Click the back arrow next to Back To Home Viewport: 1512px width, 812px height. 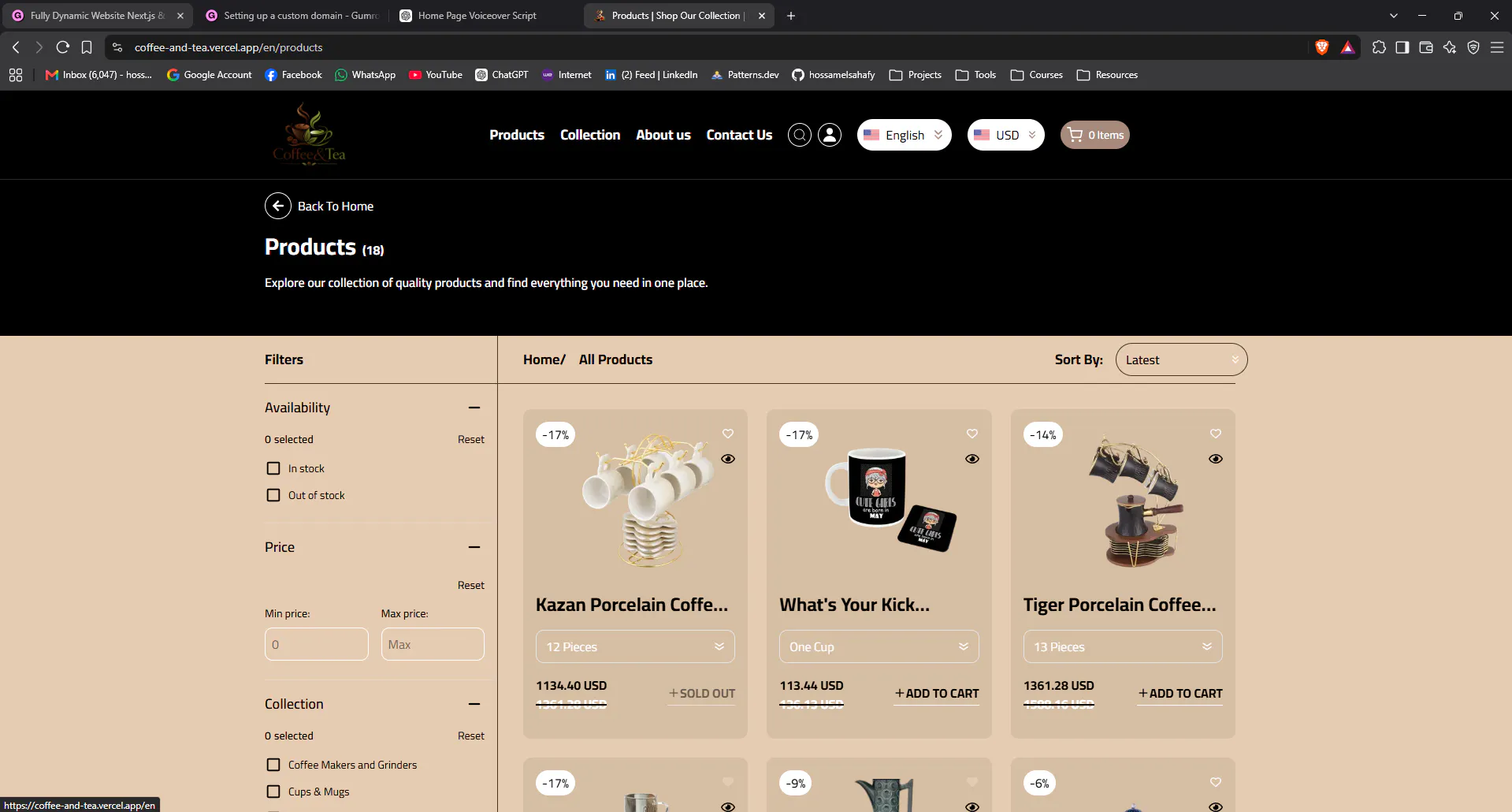tap(277, 206)
